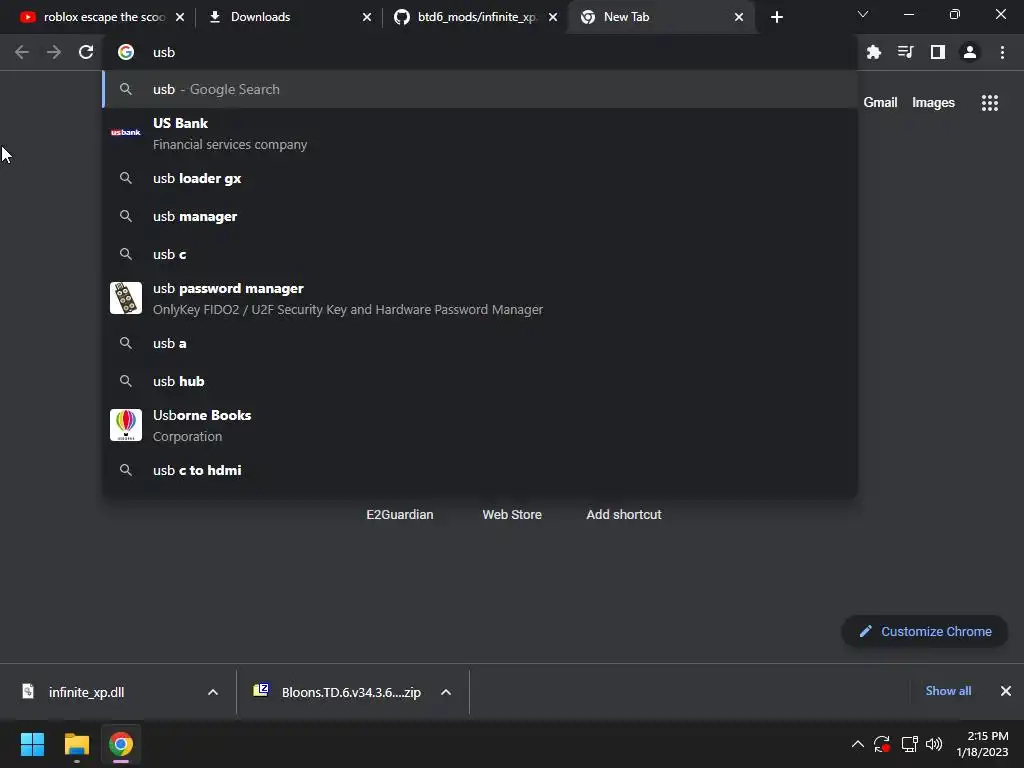Viewport: 1024px width, 768px height.
Task: Click the Chrome taskbar icon
Action: pyautogui.click(x=120, y=744)
